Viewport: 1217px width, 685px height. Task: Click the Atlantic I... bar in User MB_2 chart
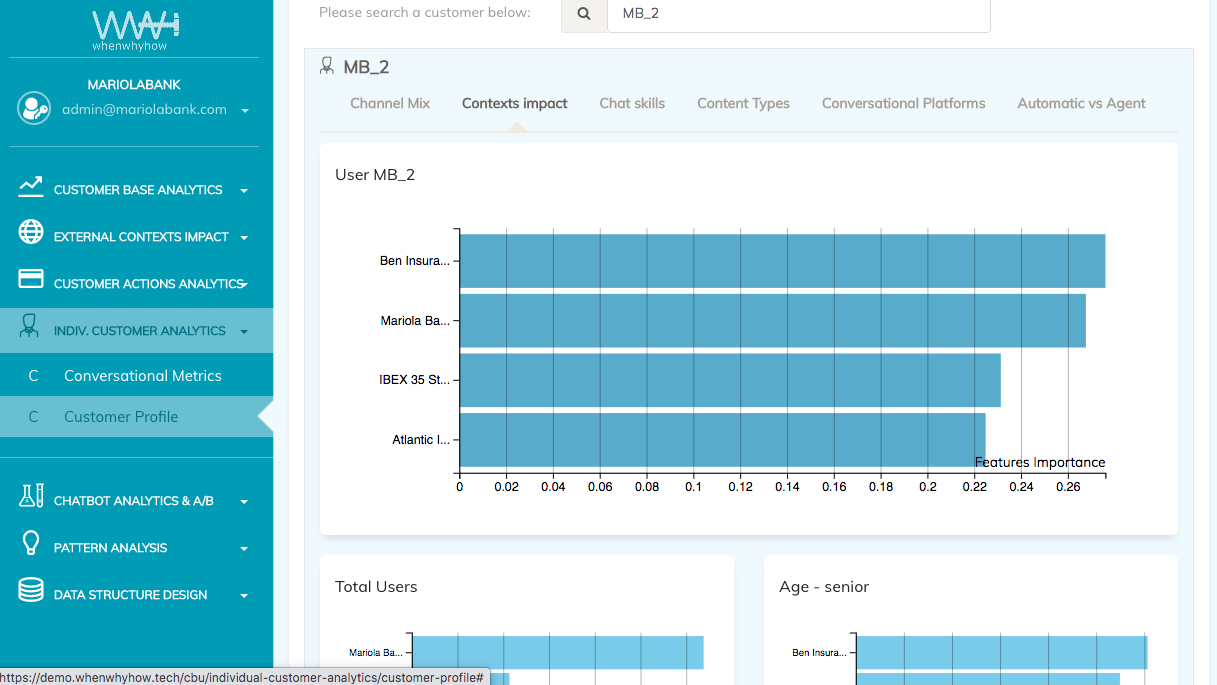722,440
